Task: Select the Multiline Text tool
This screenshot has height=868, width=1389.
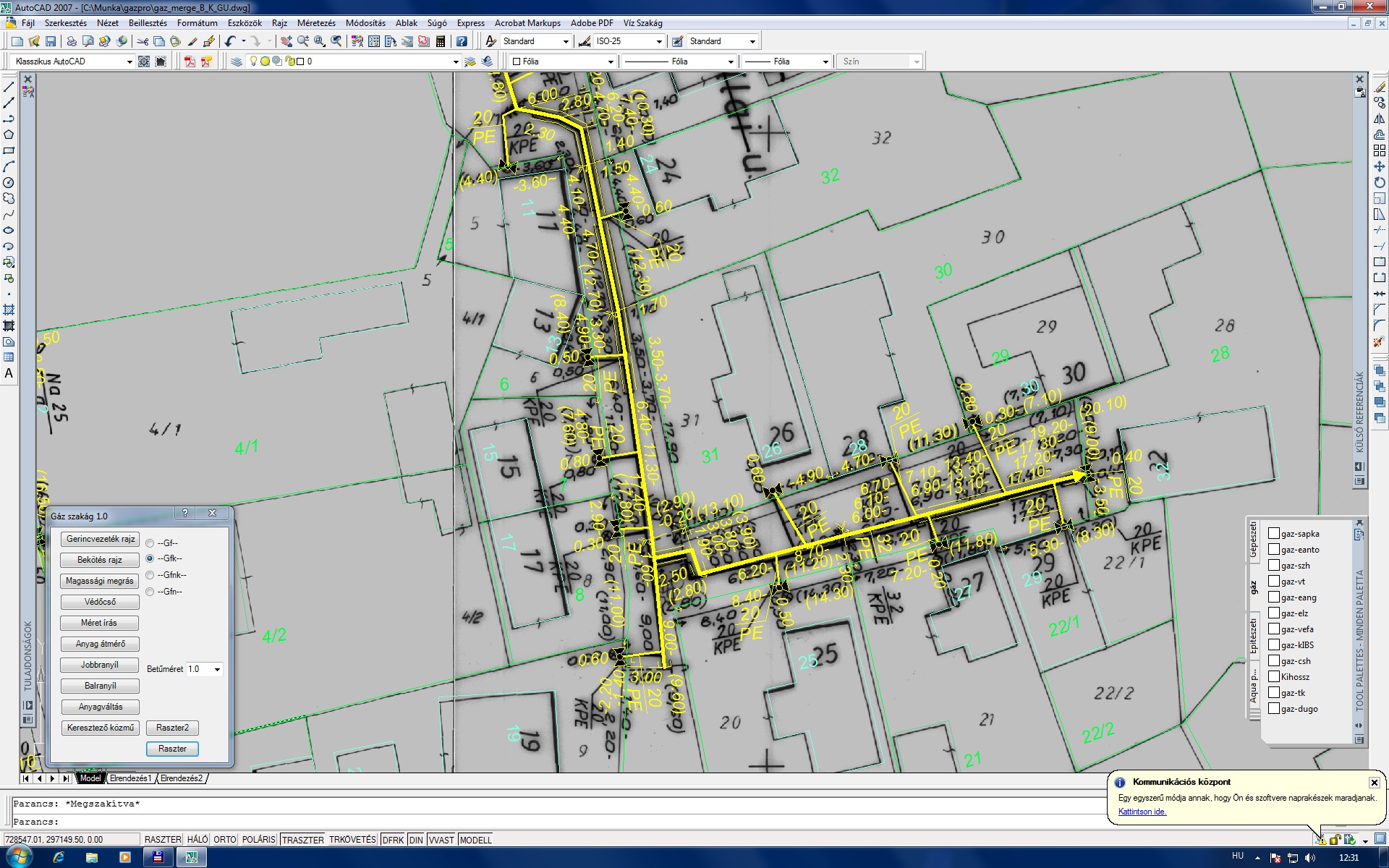Action: tap(9, 373)
